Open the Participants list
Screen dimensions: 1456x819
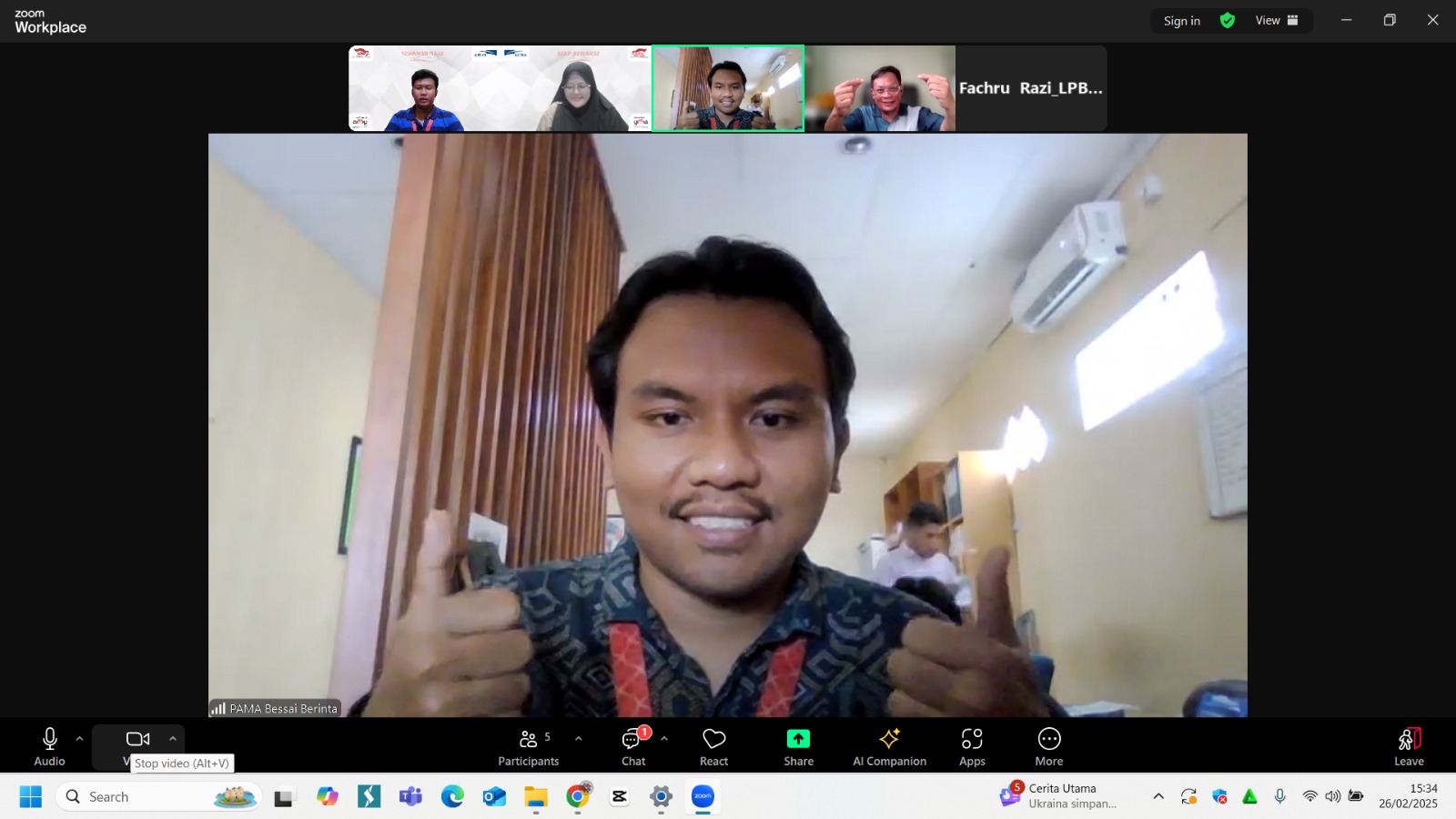[529, 746]
